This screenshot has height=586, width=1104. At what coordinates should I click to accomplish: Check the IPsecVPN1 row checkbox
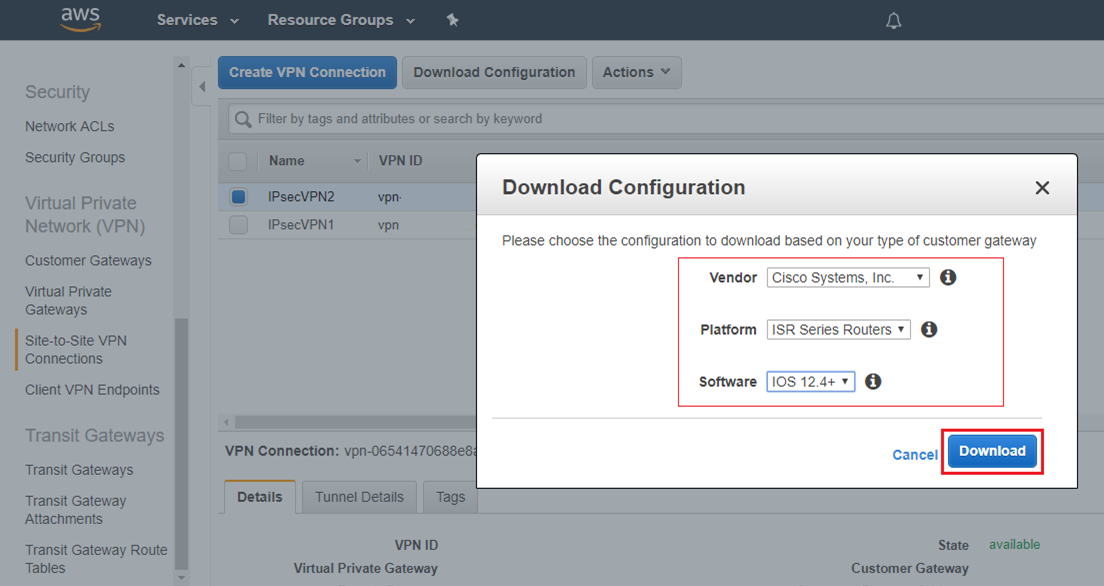click(238, 225)
